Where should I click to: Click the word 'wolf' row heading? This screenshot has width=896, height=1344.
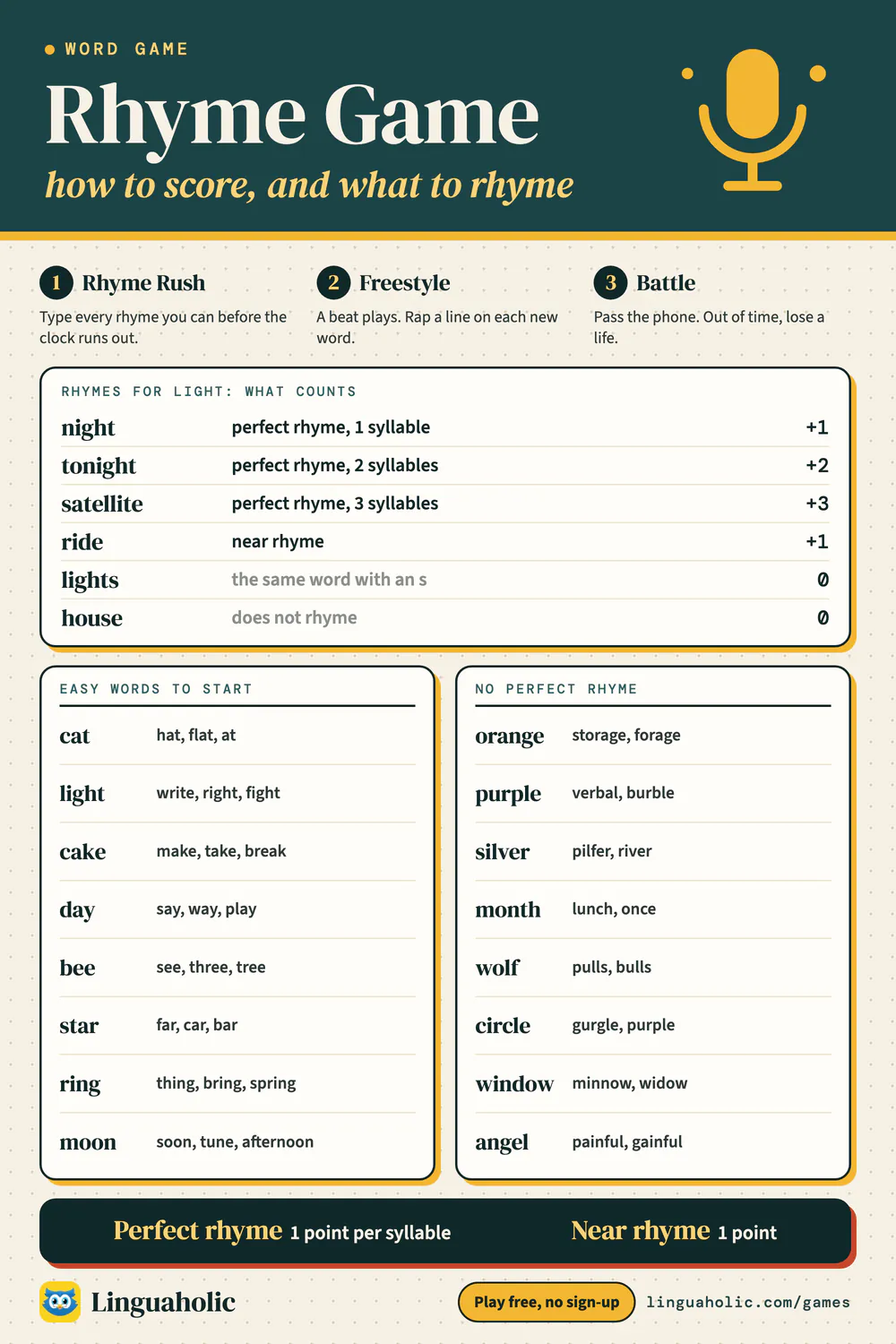coord(497,969)
